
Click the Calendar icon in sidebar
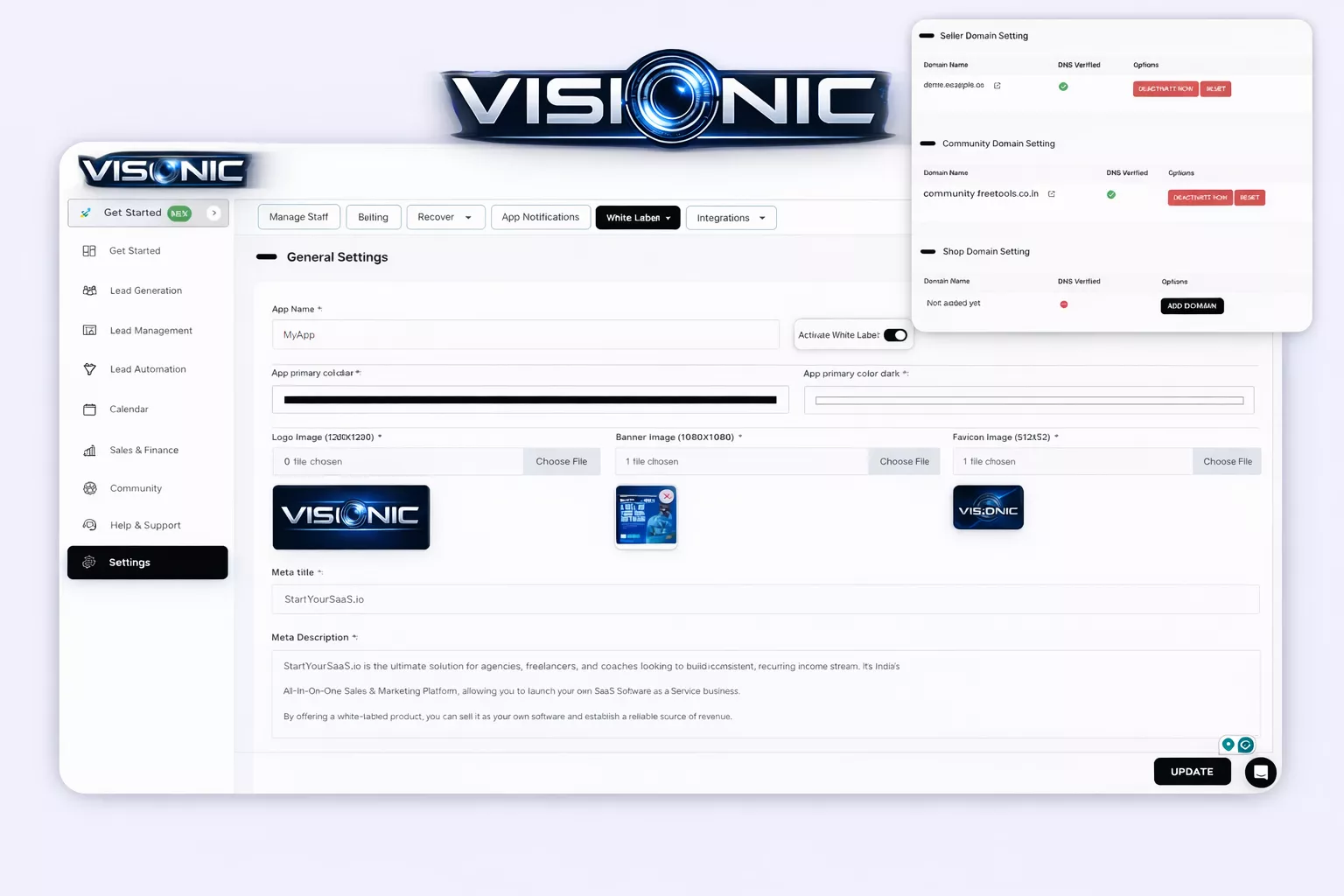click(89, 409)
